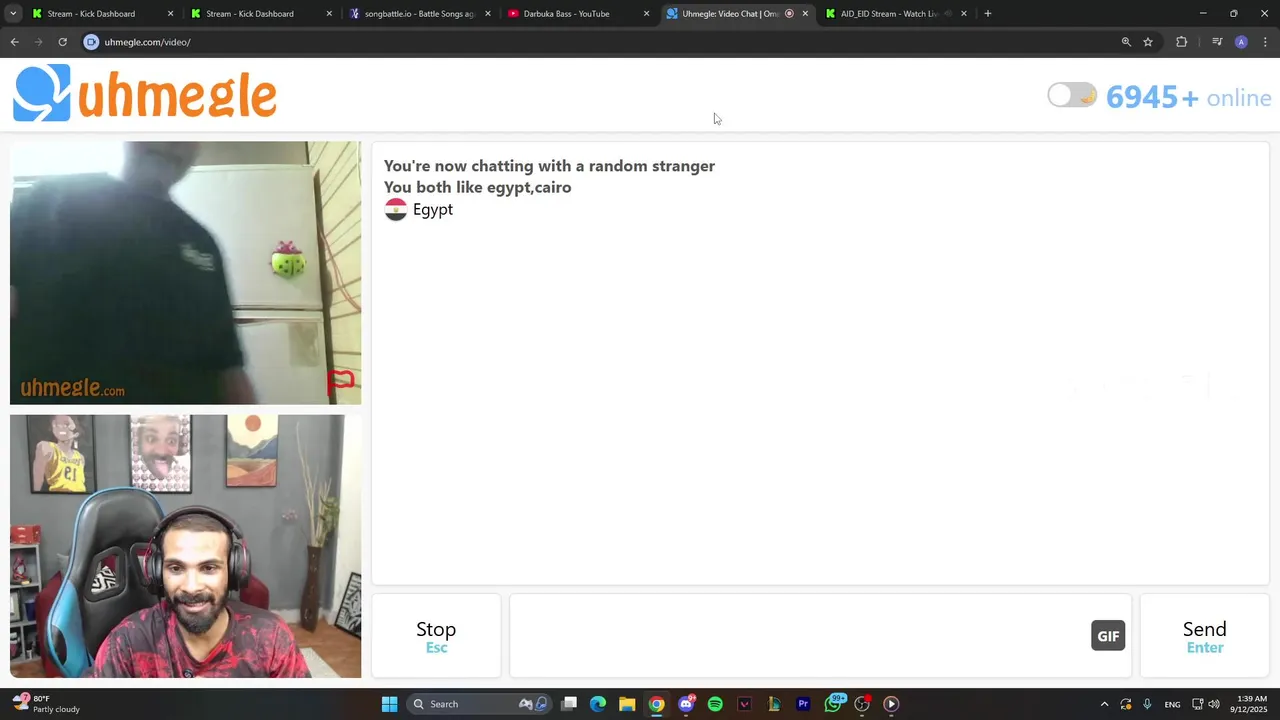
Task: Open the Chrome three-dot menu
Action: pyautogui.click(x=1265, y=42)
